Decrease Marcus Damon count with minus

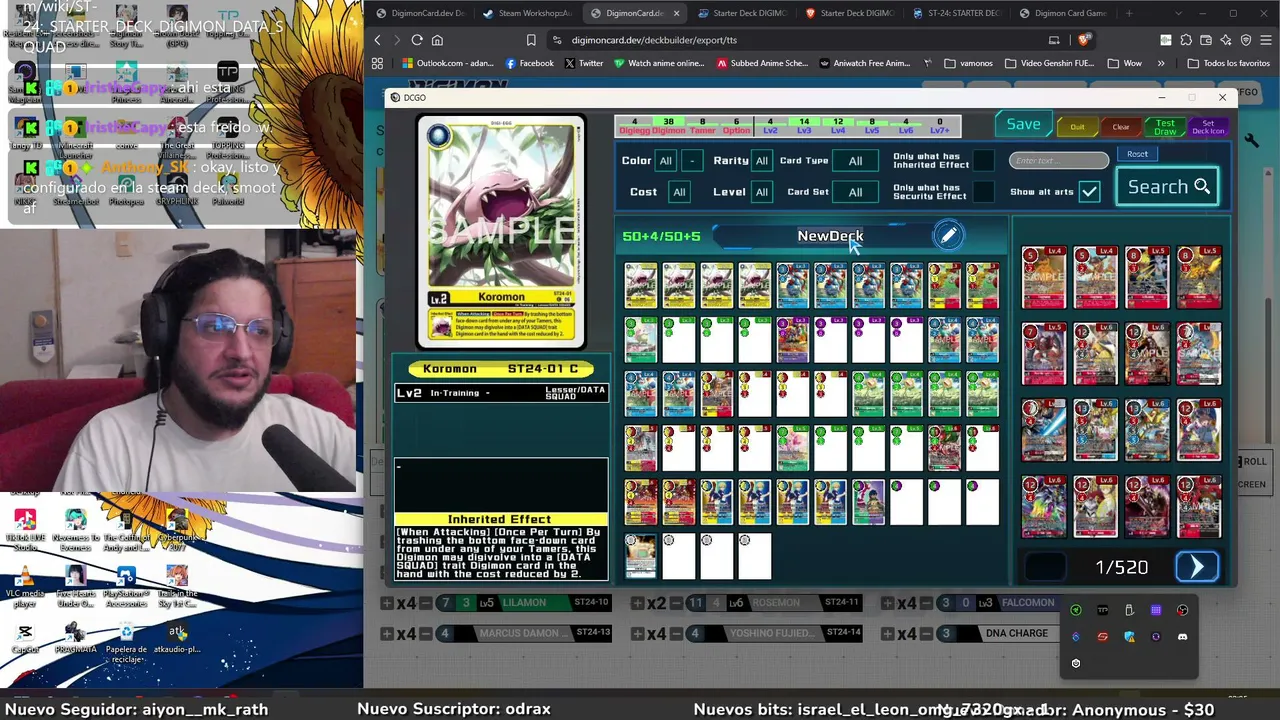(x=425, y=633)
